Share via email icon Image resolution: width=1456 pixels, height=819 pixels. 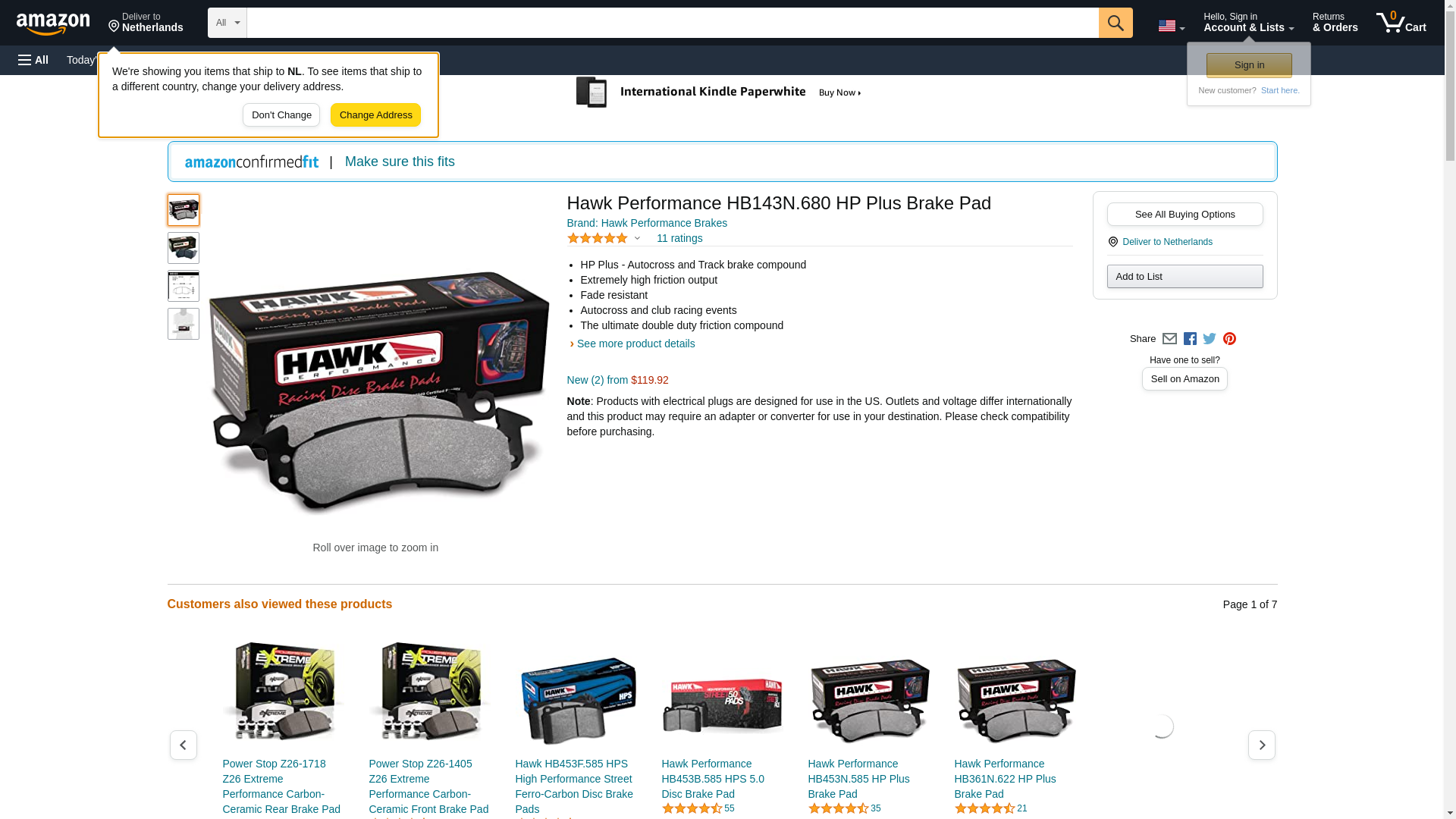click(1169, 339)
